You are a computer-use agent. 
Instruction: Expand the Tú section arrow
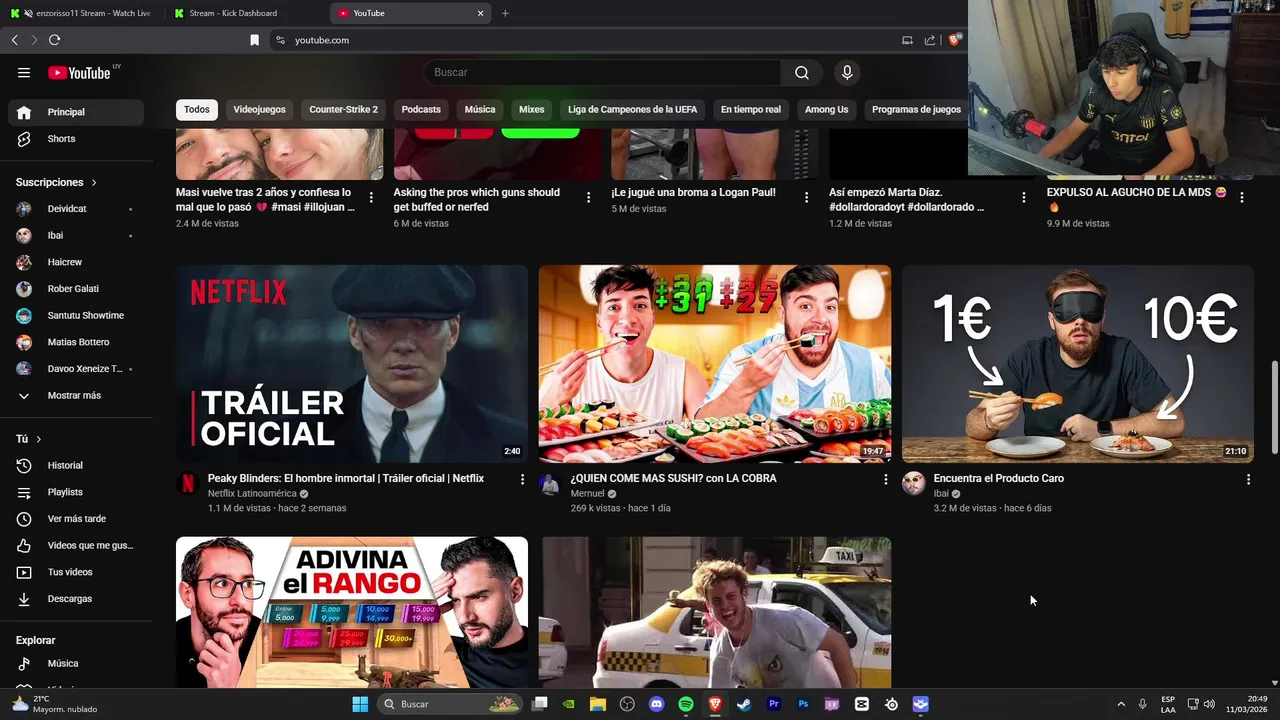point(39,439)
